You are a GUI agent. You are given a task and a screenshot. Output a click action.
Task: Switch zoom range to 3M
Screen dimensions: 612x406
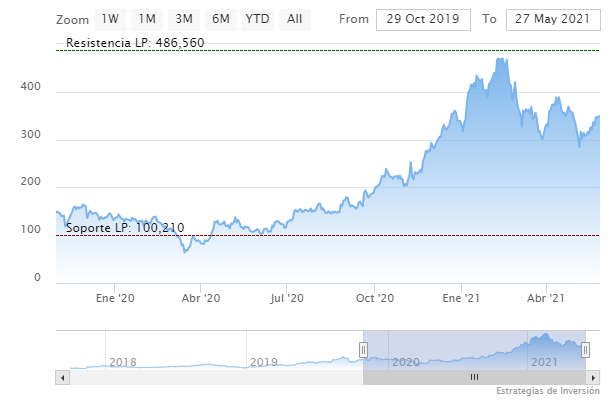(x=183, y=19)
